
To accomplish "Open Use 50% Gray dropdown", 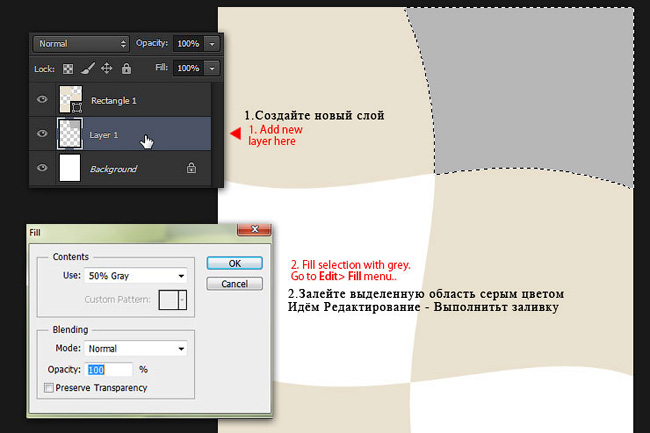I will coord(136,276).
